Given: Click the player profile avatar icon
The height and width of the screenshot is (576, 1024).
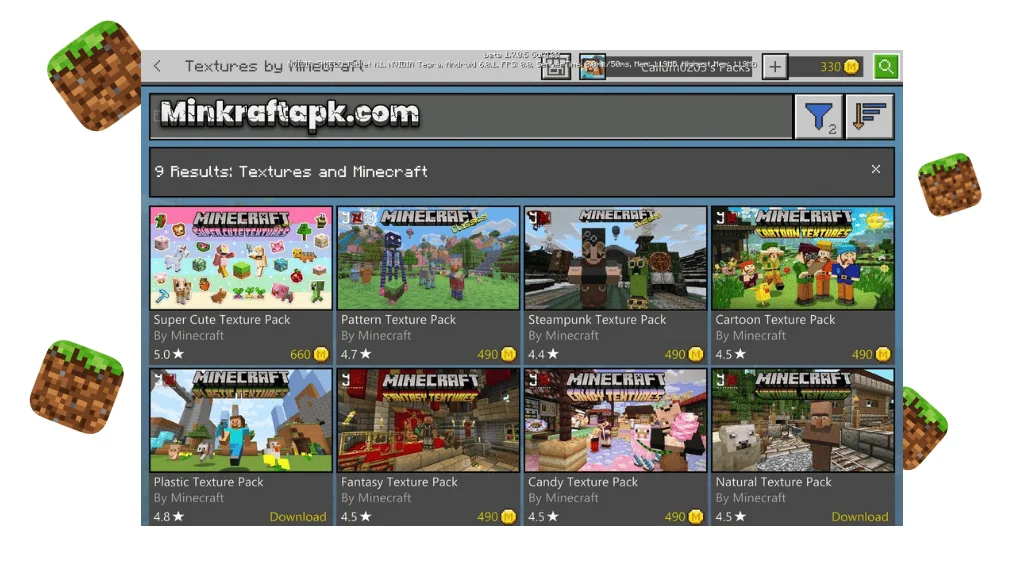Looking at the screenshot, I should 592,67.
